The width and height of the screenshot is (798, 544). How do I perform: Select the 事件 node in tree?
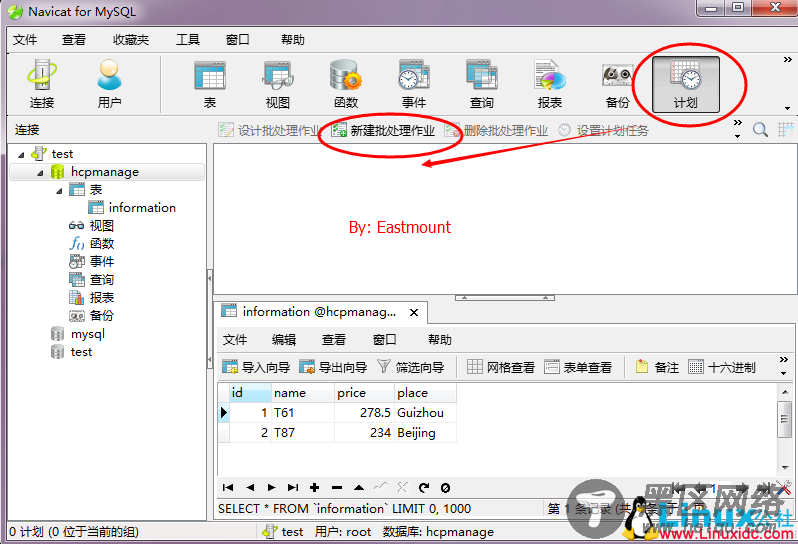92,262
